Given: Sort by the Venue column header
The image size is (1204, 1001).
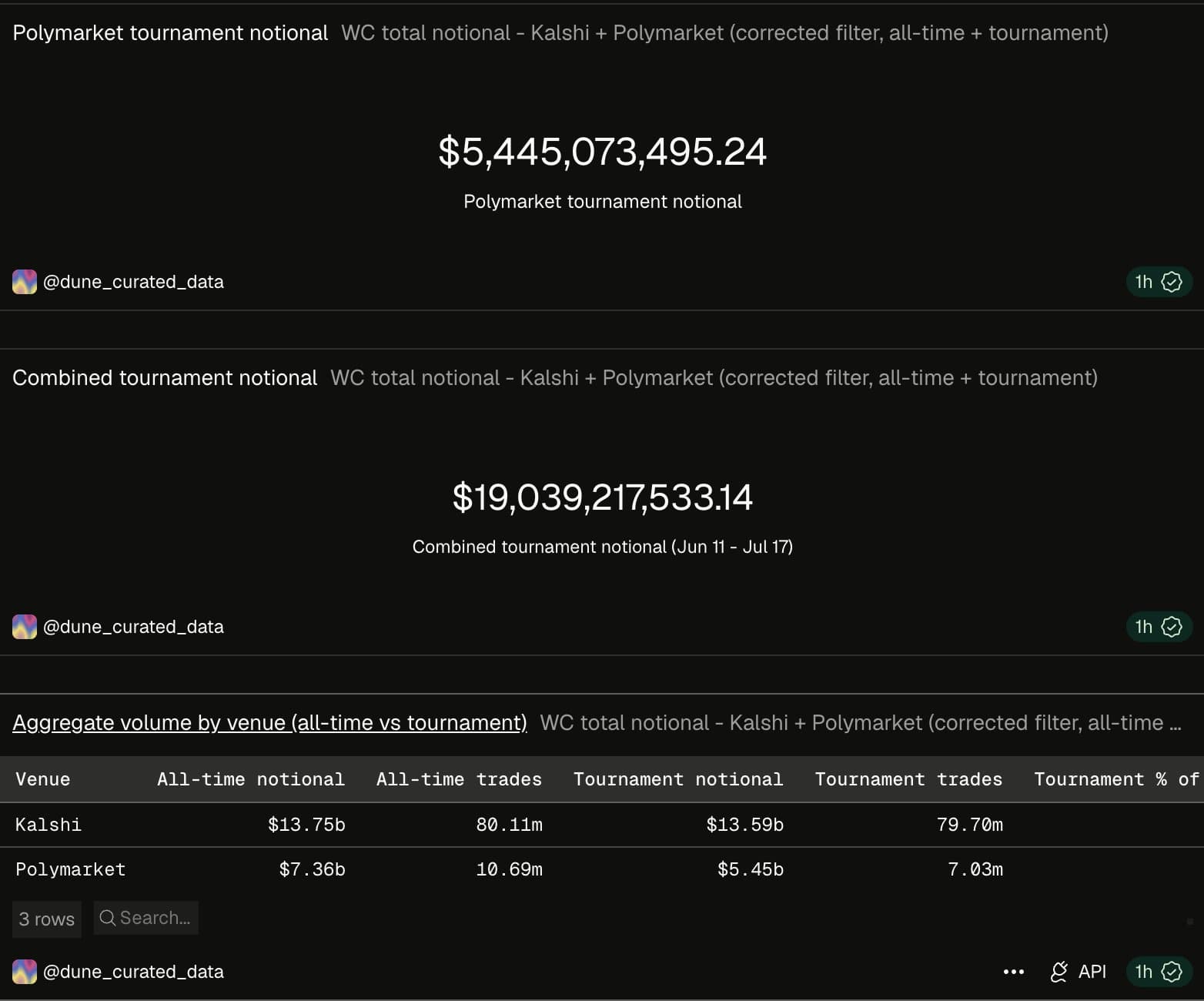Looking at the screenshot, I should point(43,779).
